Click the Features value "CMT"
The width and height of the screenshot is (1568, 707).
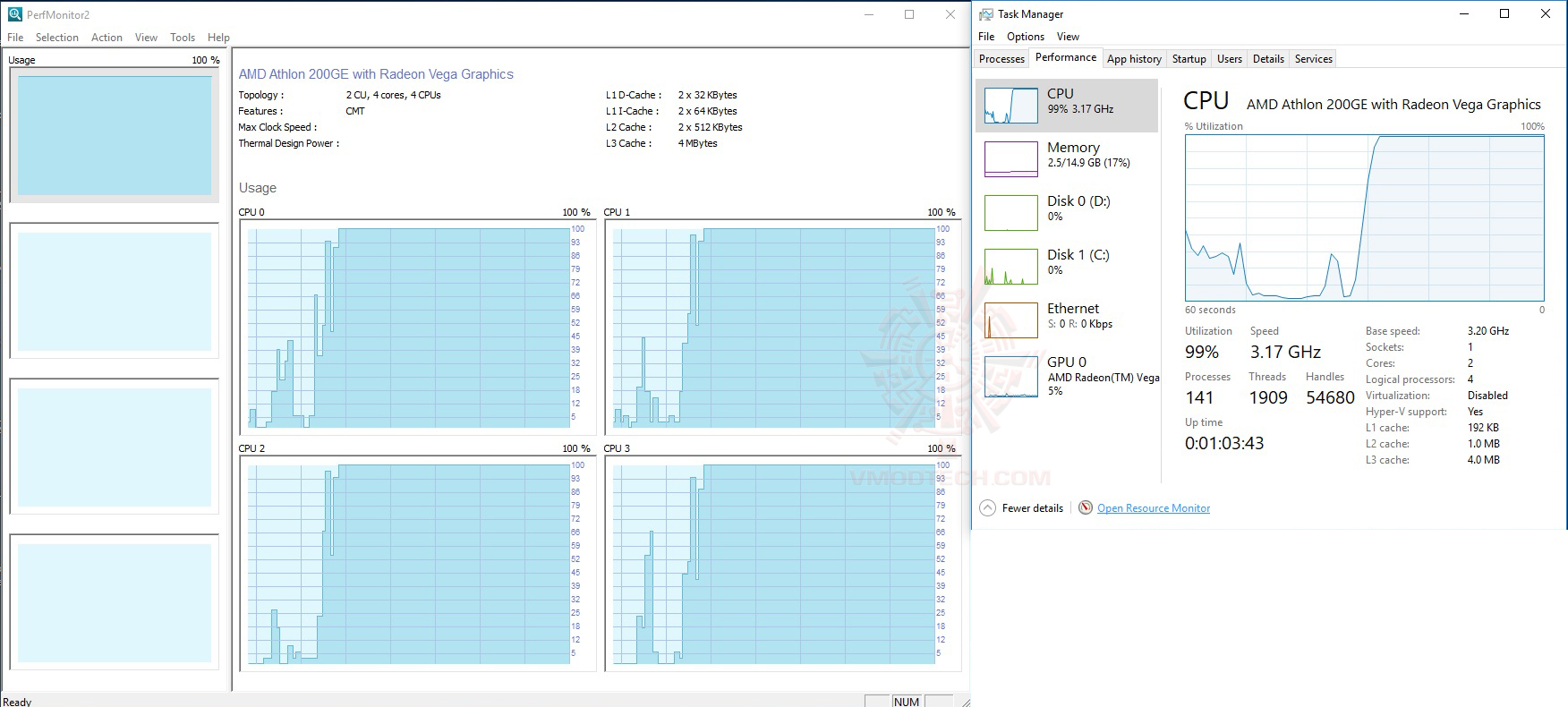coord(355,111)
